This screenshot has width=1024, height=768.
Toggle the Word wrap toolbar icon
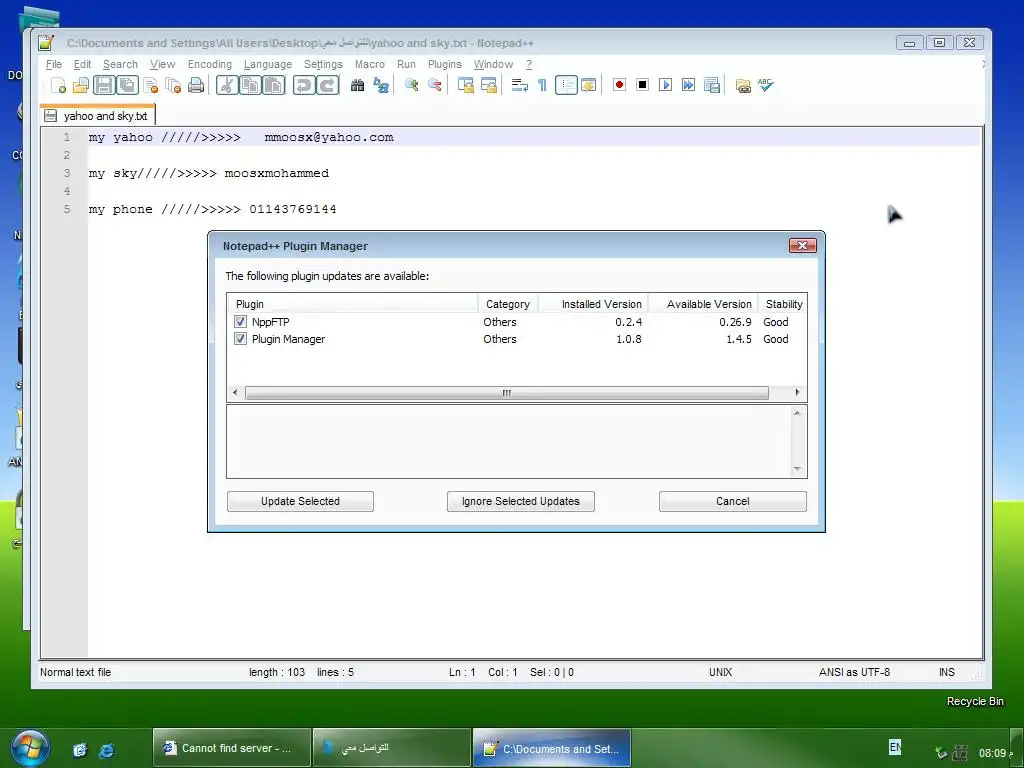(x=520, y=86)
